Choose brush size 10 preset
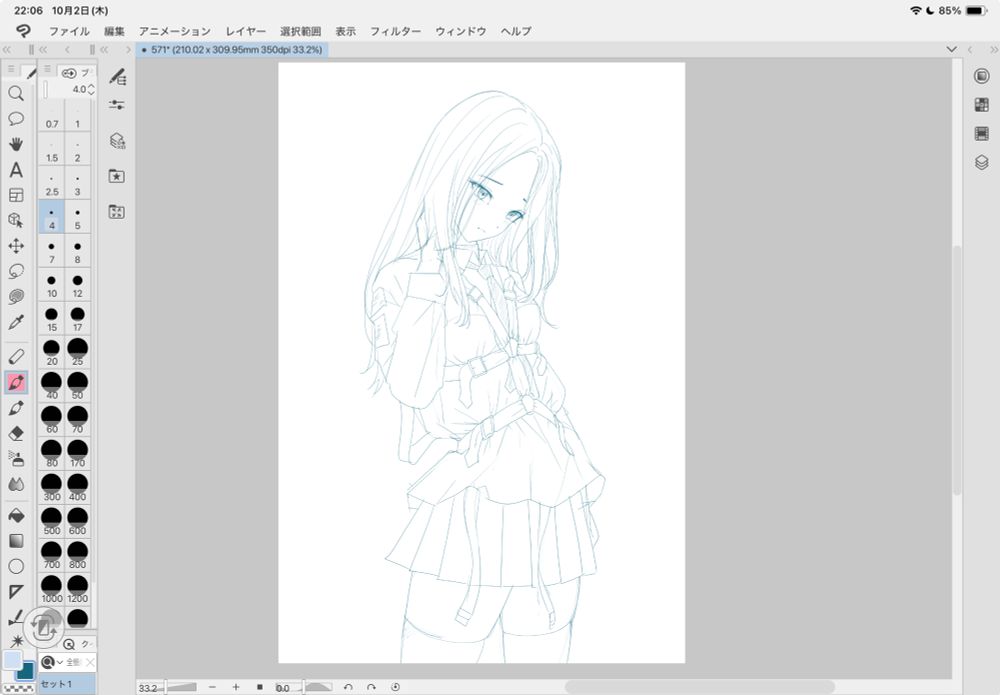This screenshot has height=695, width=1000. (x=52, y=286)
